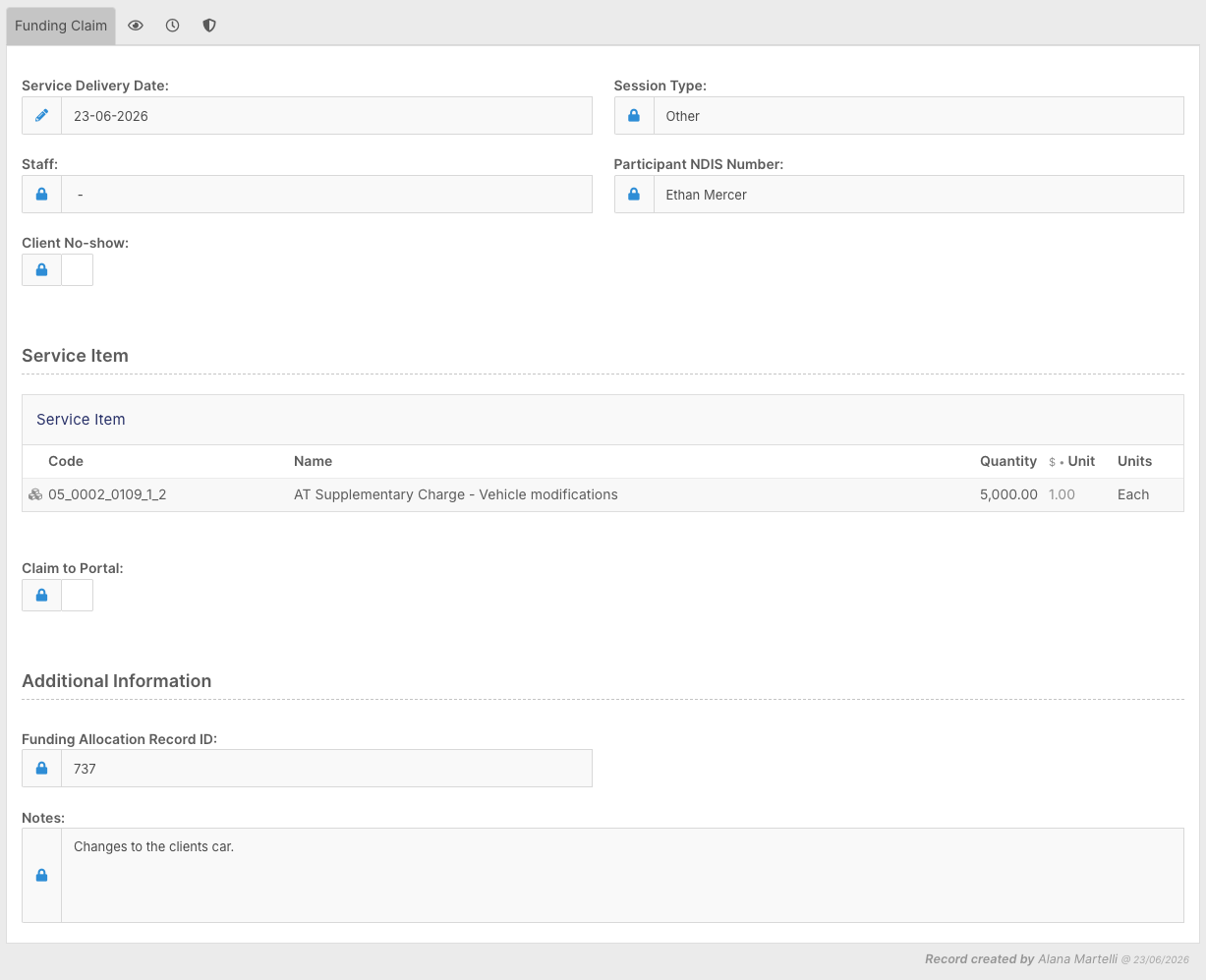
Task: Click the lock icon beside Notes
Action: tap(41, 875)
